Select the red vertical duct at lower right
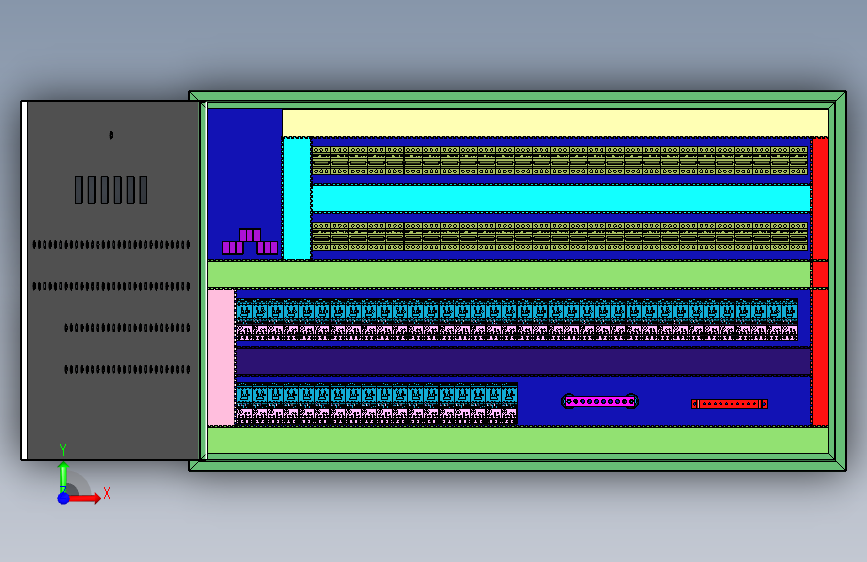Viewport: 867px width, 562px height. tap(820, 357)
